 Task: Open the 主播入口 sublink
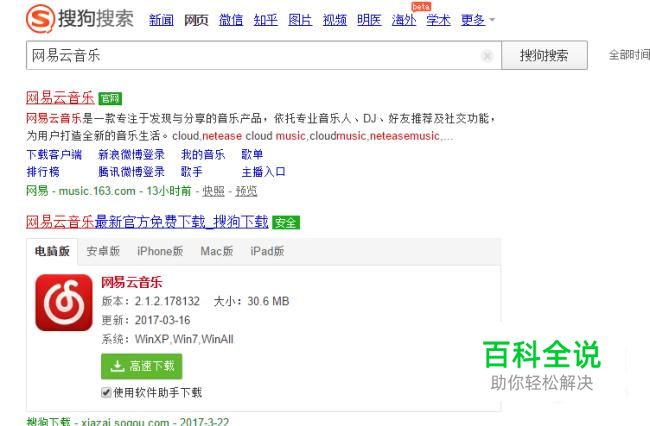[x=263, y=172]
